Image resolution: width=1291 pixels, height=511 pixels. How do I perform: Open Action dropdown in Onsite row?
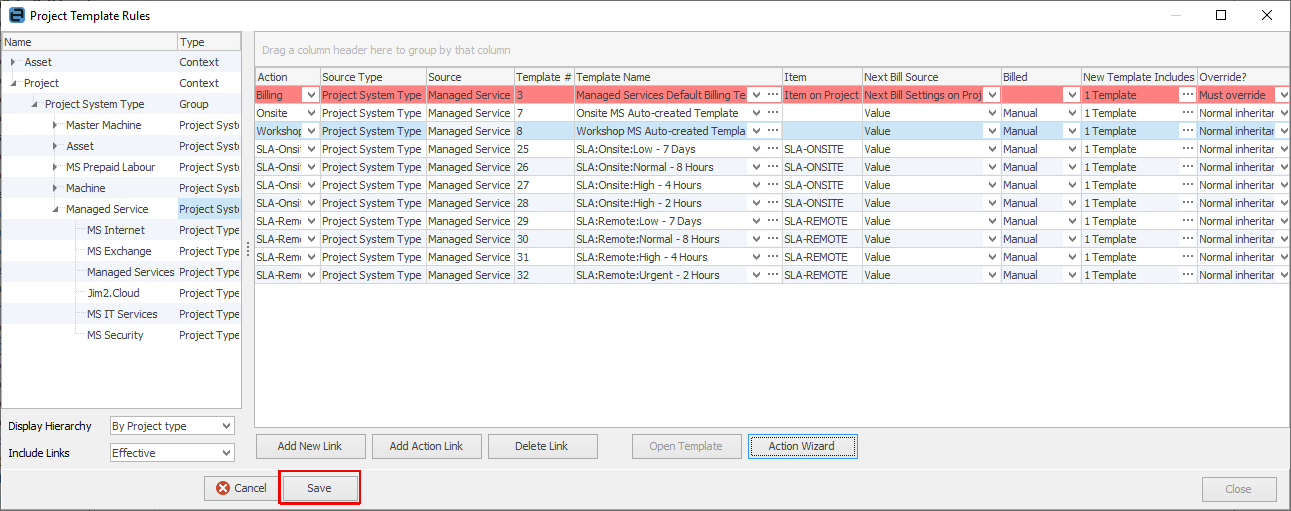pos(310,113)
